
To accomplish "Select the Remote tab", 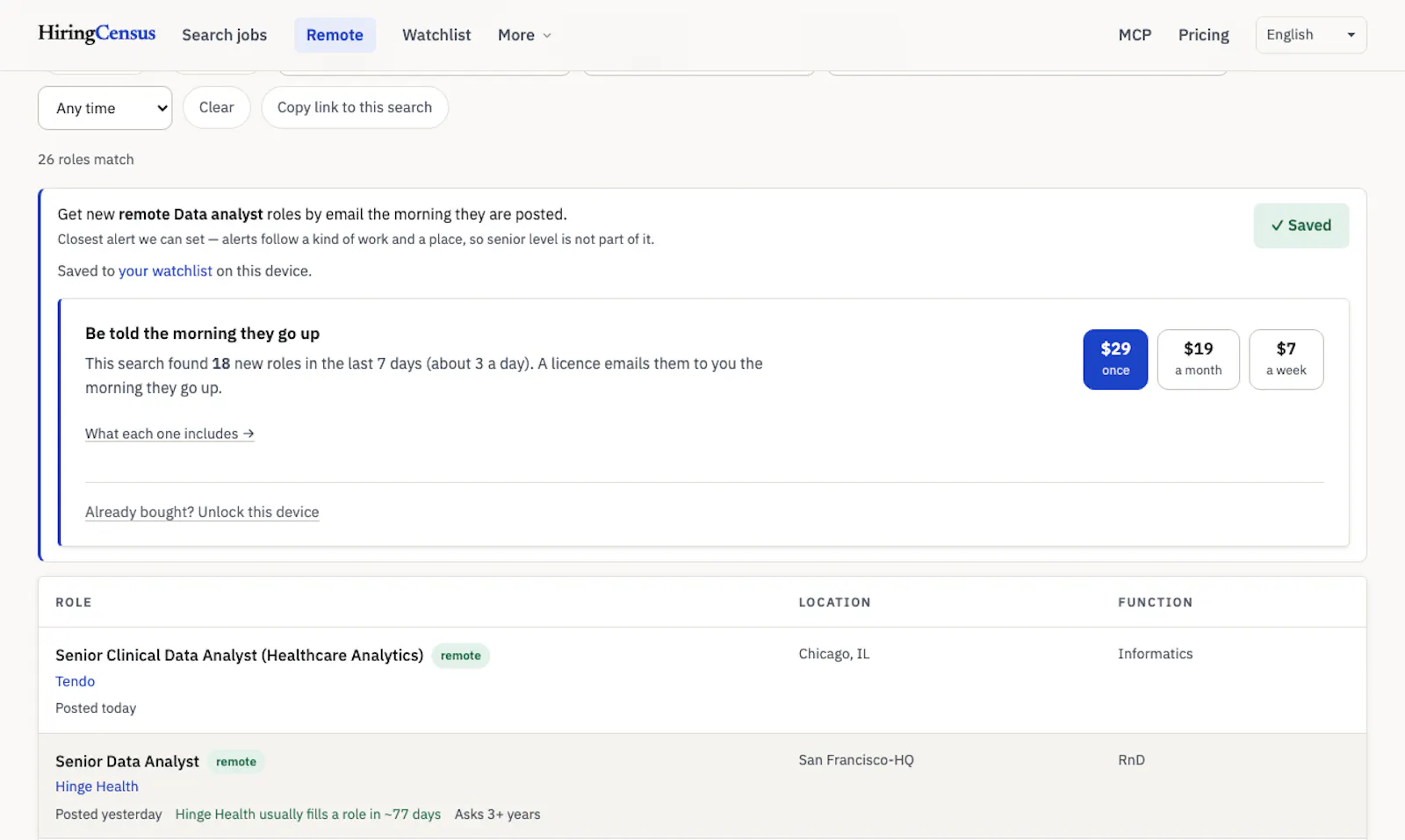I will click(x=335, y=35).
